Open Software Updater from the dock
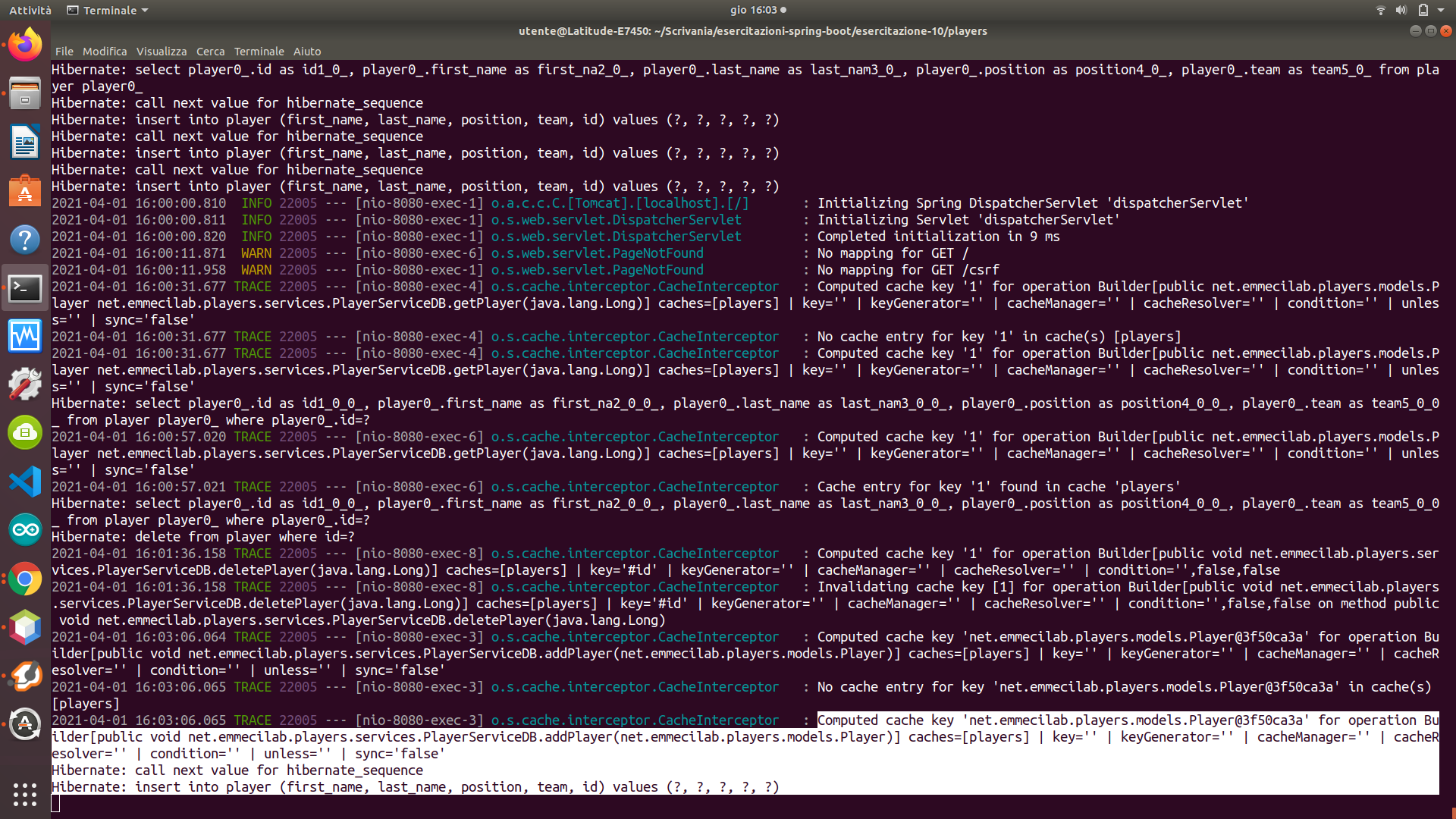The width and height of the screenshot is (1456, 819). 25,725
